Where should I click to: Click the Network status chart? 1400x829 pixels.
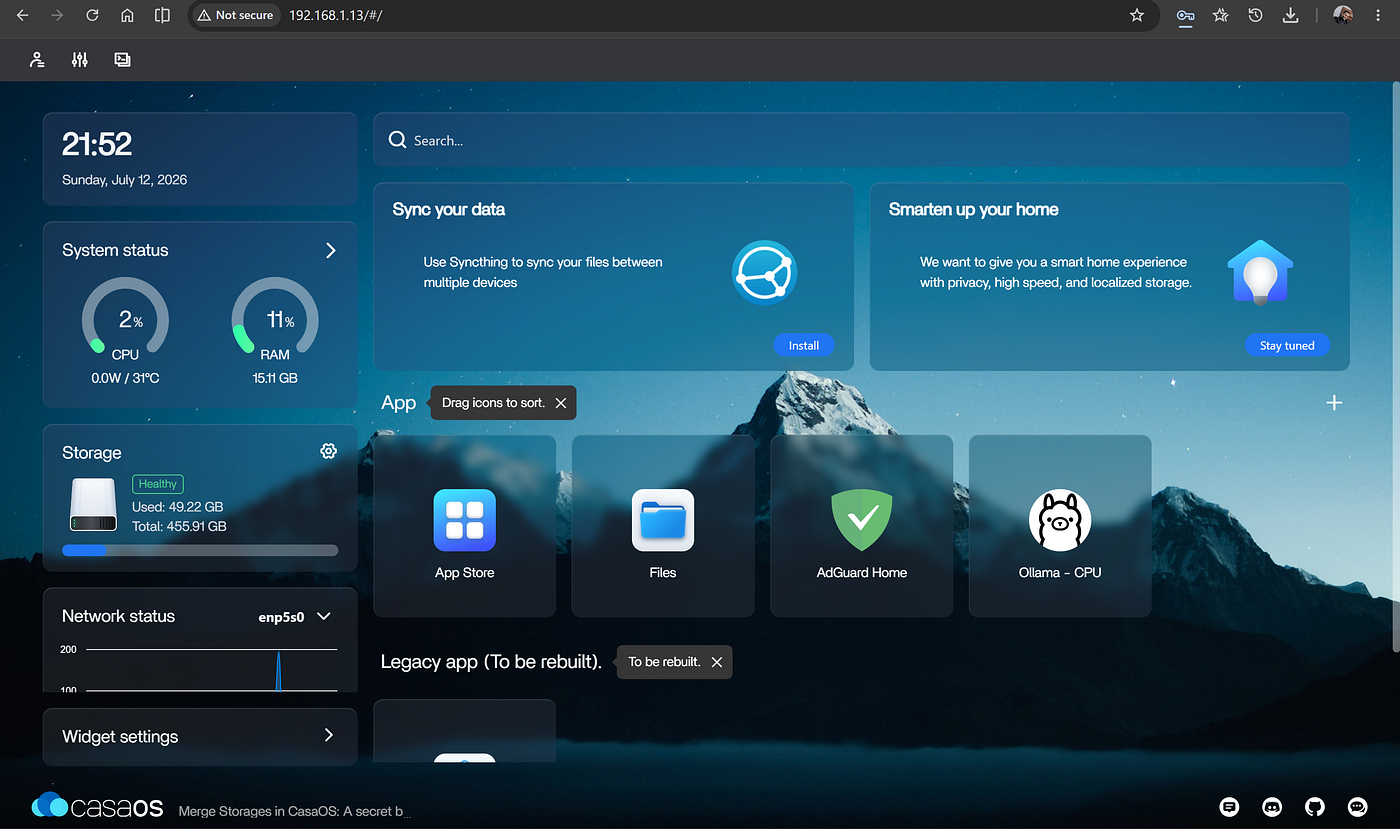200,666
